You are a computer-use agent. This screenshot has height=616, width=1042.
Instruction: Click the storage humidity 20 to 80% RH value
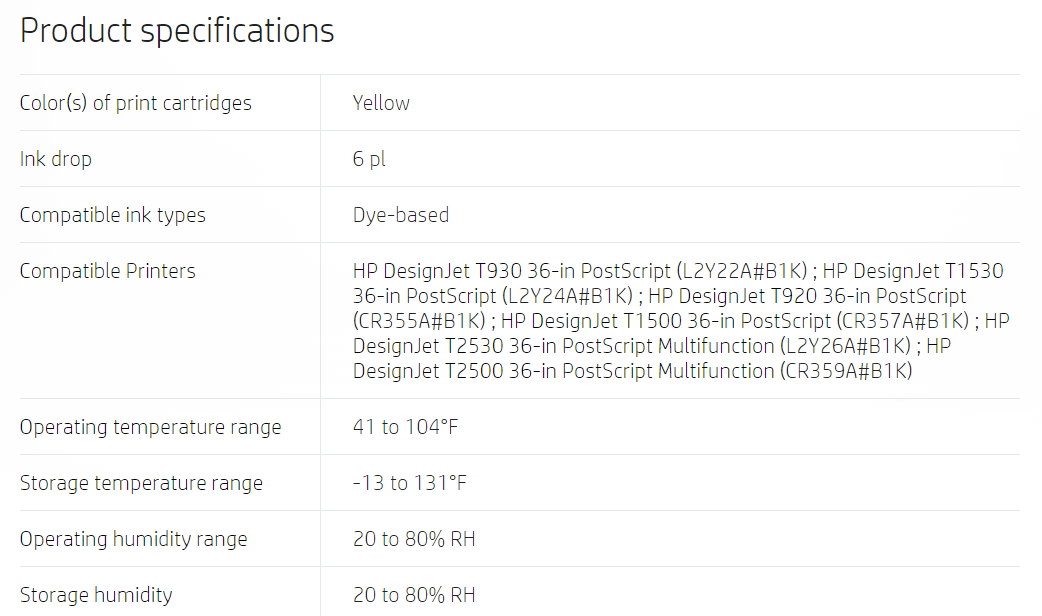[414, 595]
